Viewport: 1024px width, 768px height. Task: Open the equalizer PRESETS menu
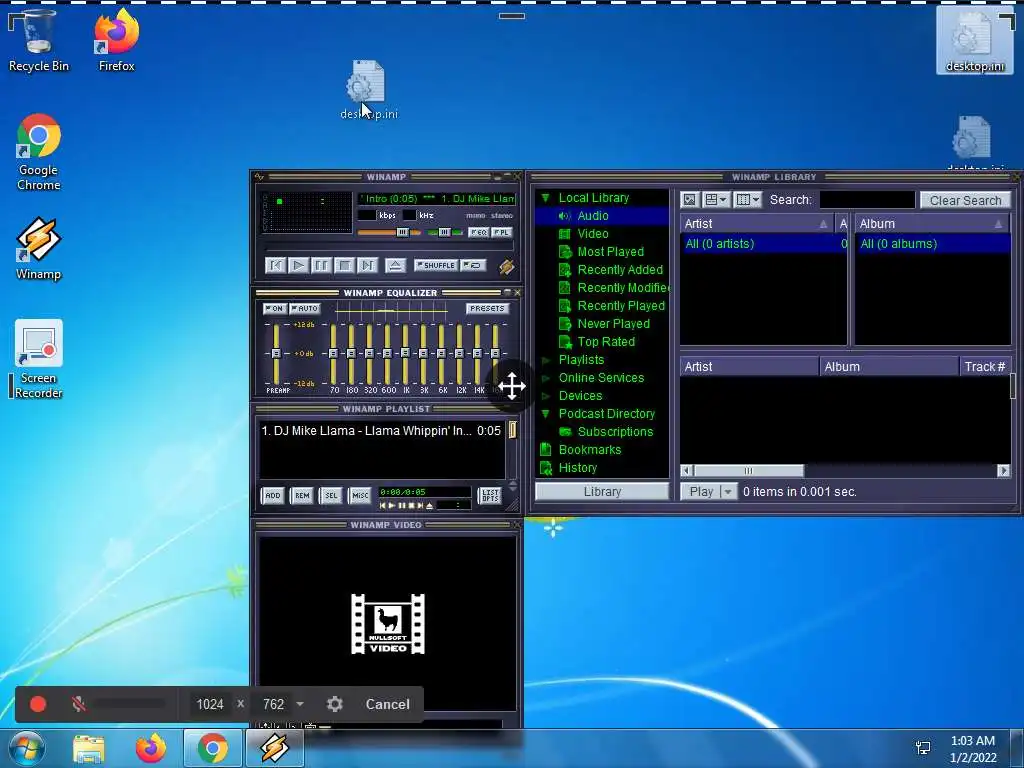click(x=487, y=308)
